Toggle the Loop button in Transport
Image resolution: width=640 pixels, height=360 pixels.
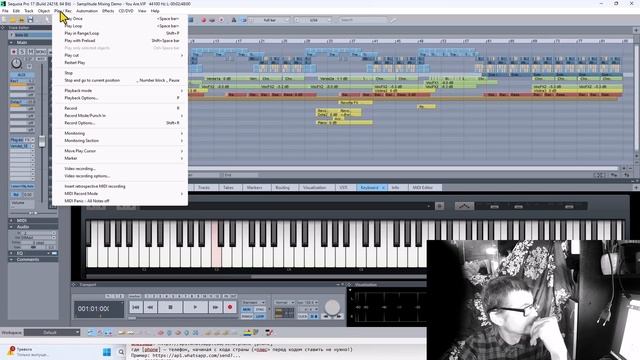(260, 316)
